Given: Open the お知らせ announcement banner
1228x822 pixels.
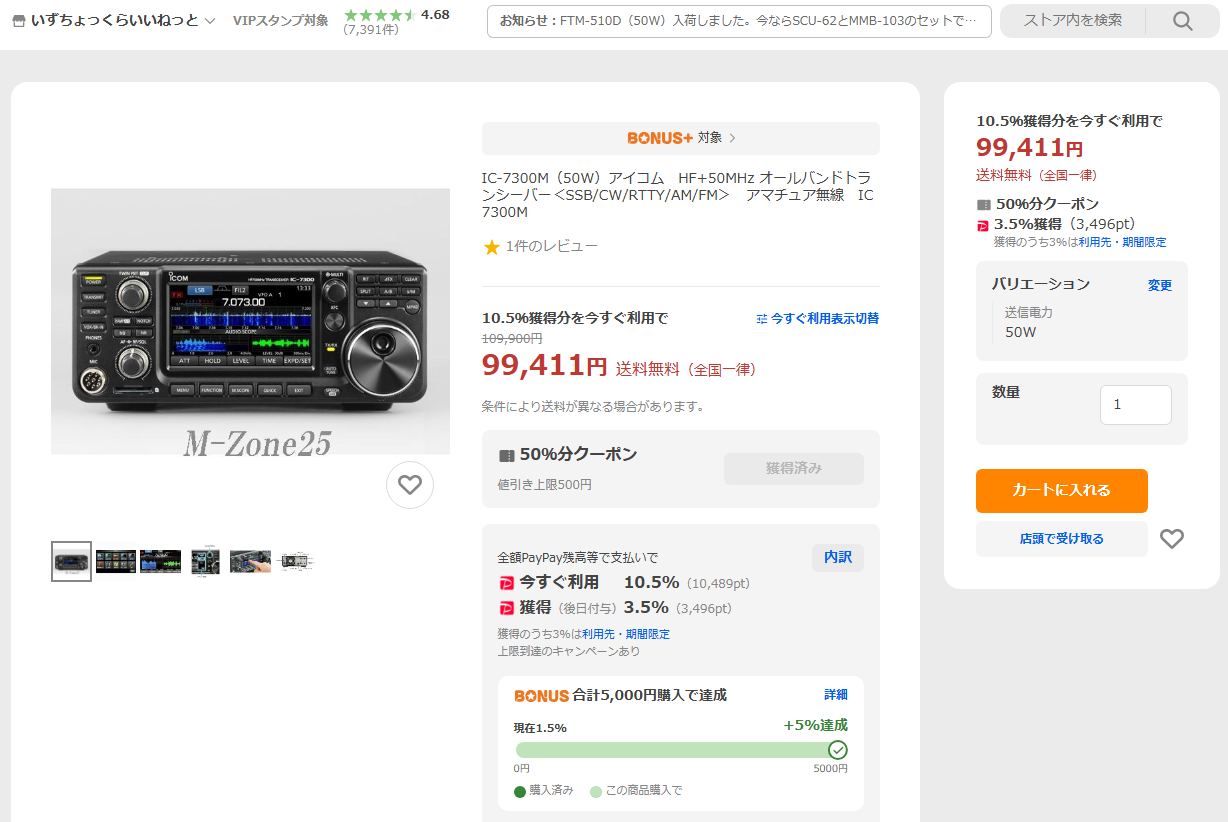Looking at the screenshot, I should [x=739, y=21].
